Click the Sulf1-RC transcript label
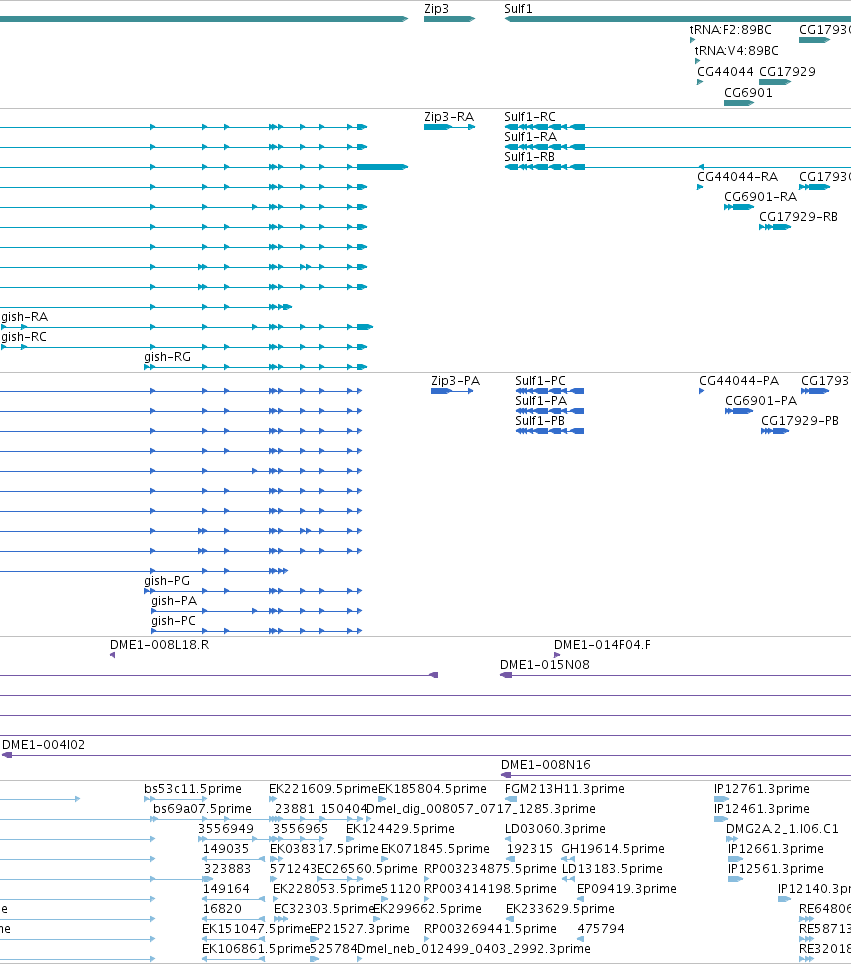This screenshot has height=964, width=851. (530, 117)
